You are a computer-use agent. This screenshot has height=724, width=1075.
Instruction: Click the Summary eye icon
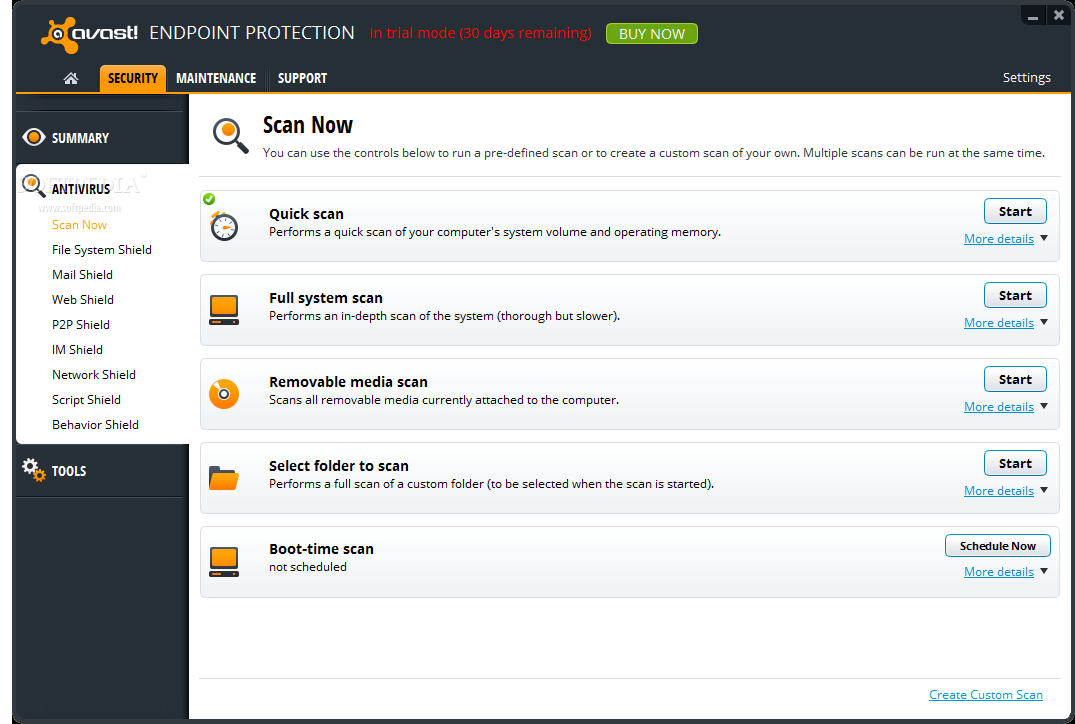coord(34,137)
